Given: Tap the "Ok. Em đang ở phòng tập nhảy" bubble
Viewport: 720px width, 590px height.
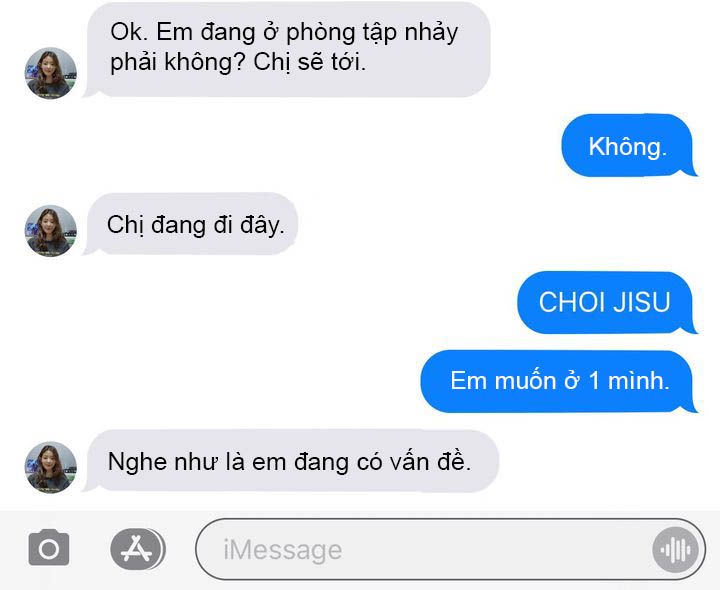Looking at the screenshot, I should [287, 49].
